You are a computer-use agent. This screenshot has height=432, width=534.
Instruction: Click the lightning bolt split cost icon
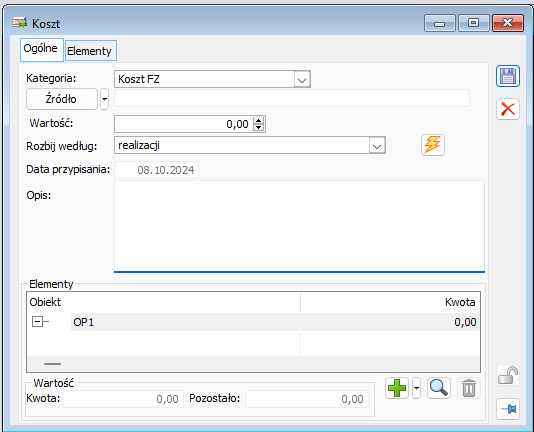tap(433, 145)
